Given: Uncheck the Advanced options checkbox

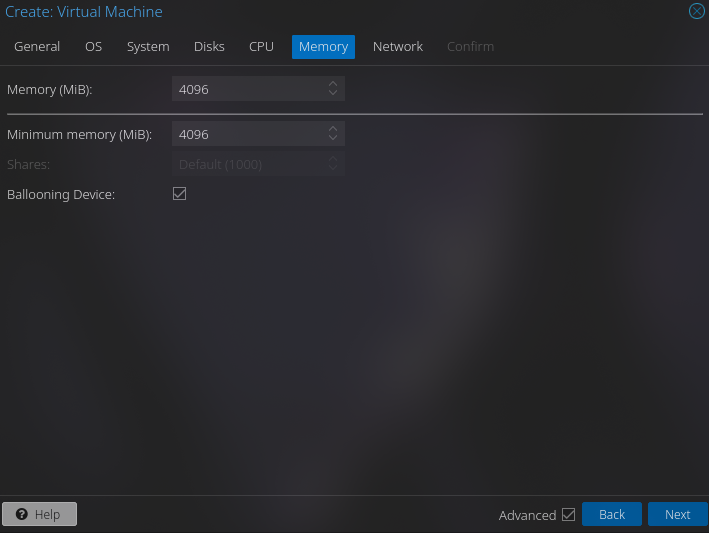Looking at the screenshot, I should pyautogui.click(x=569, y=515).
